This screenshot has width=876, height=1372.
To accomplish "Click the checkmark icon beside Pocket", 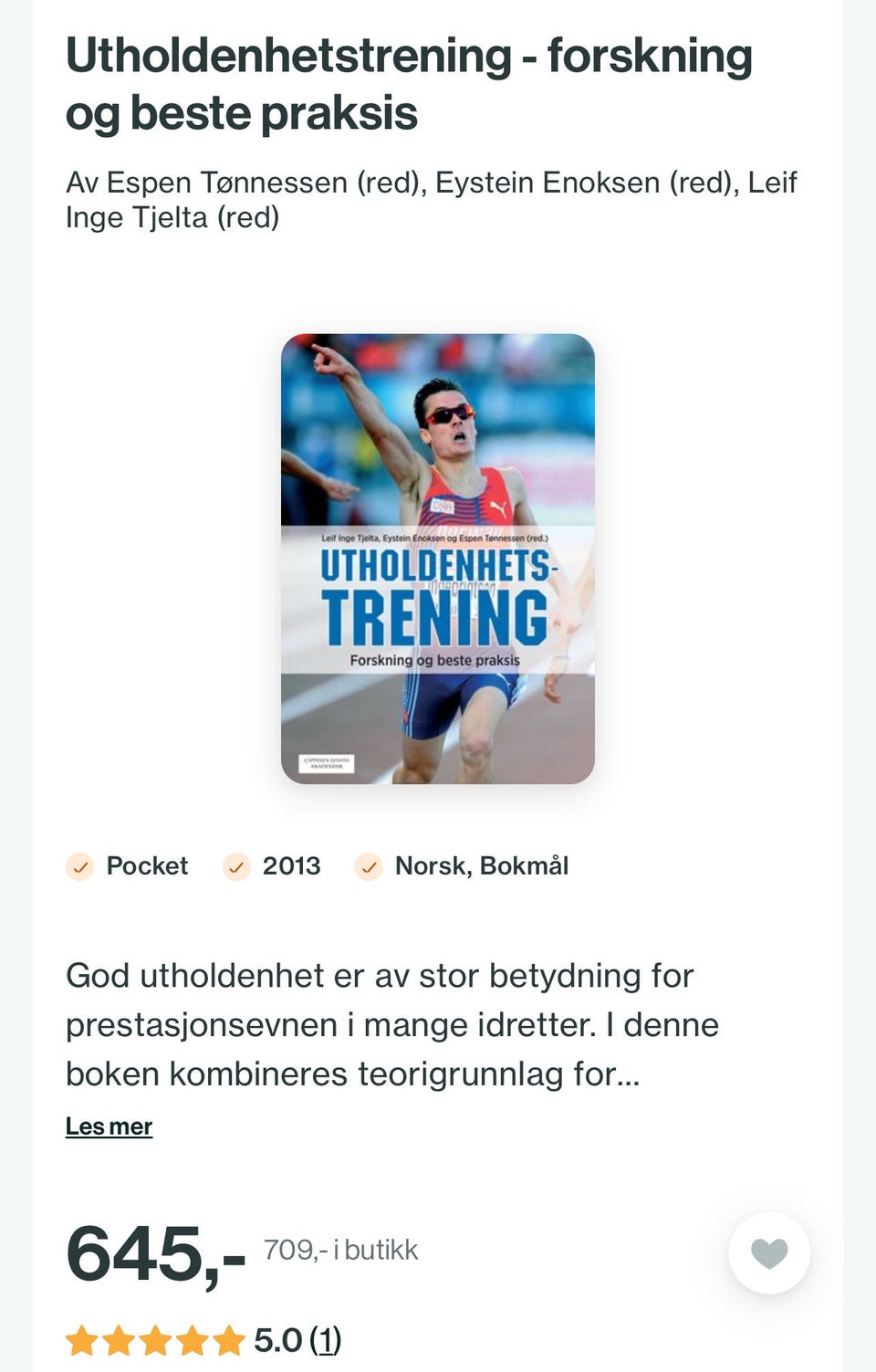I will click(x=80, y=866).
